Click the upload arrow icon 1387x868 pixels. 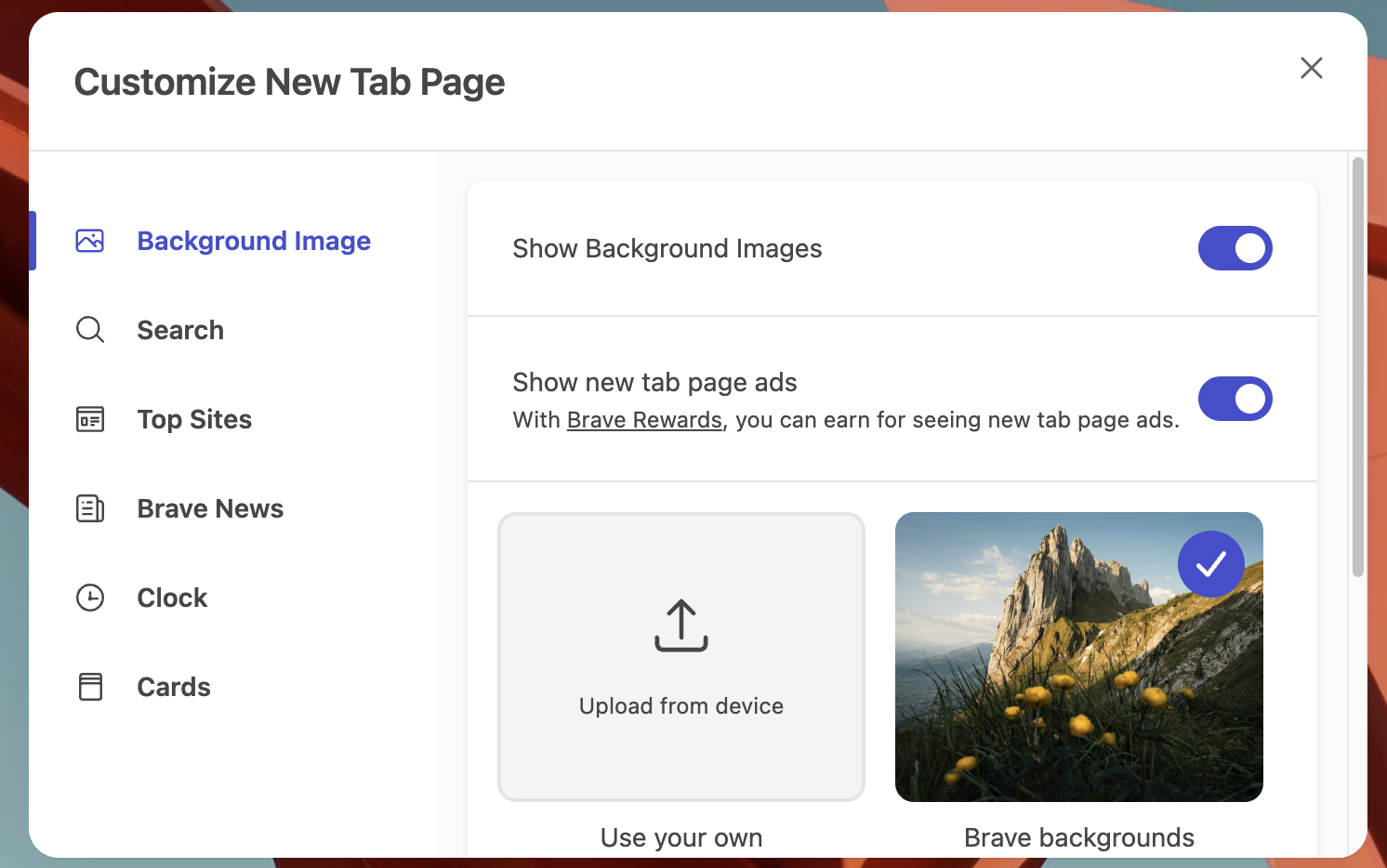tap(681, 625)
